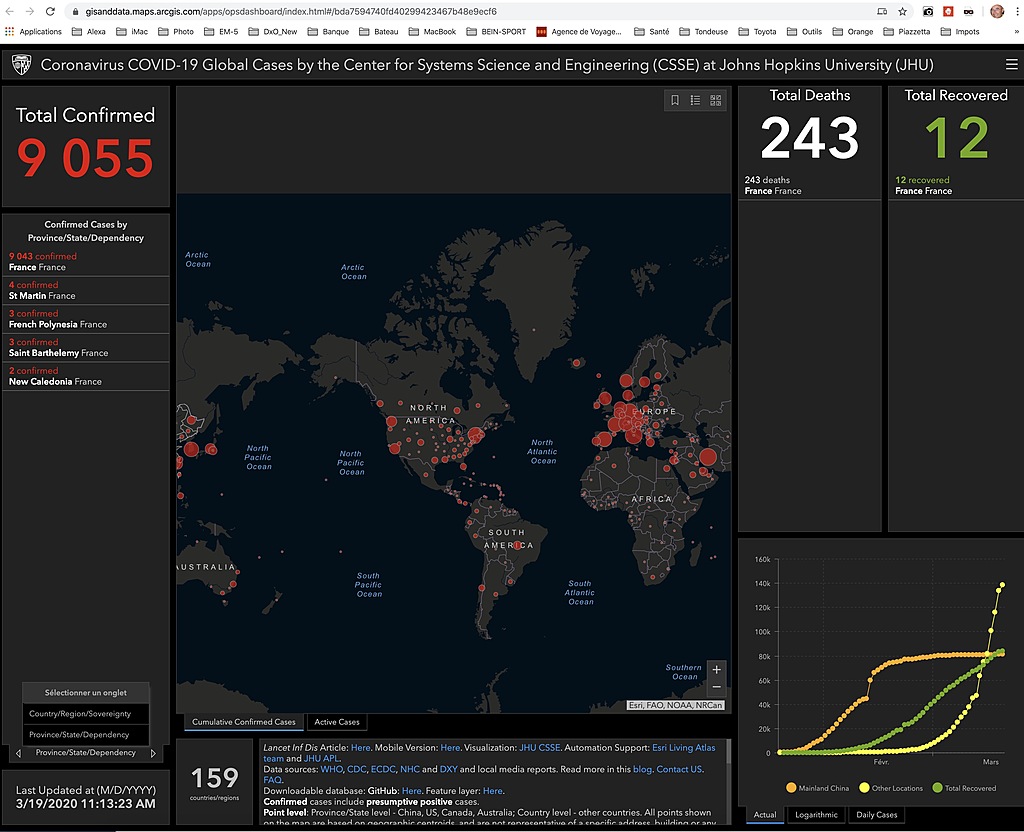The width and height of the screenshot is (1024, 832).
Task: Zoom out on the map
Action: pos(716,687)
